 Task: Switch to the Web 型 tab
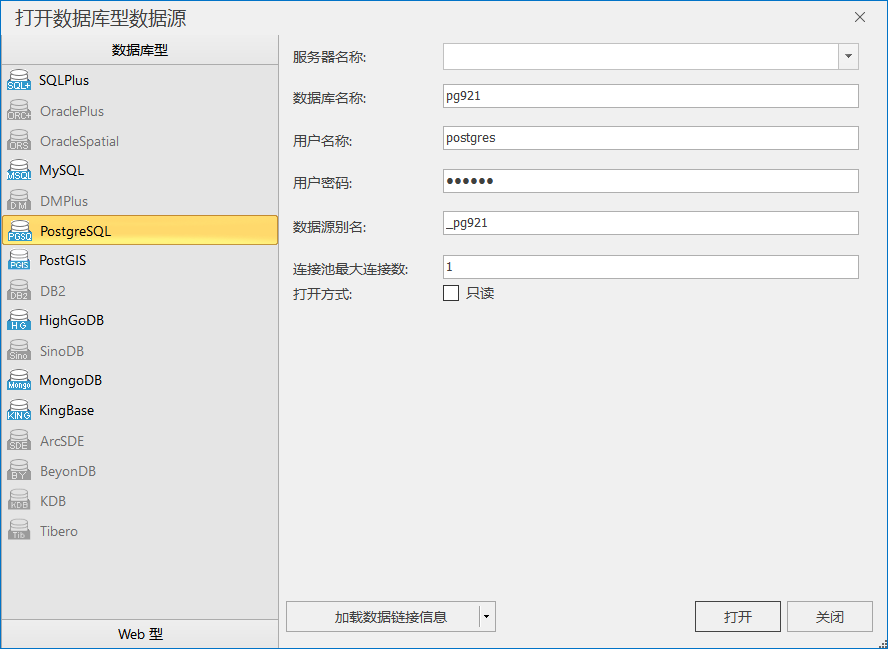(140, 634)
